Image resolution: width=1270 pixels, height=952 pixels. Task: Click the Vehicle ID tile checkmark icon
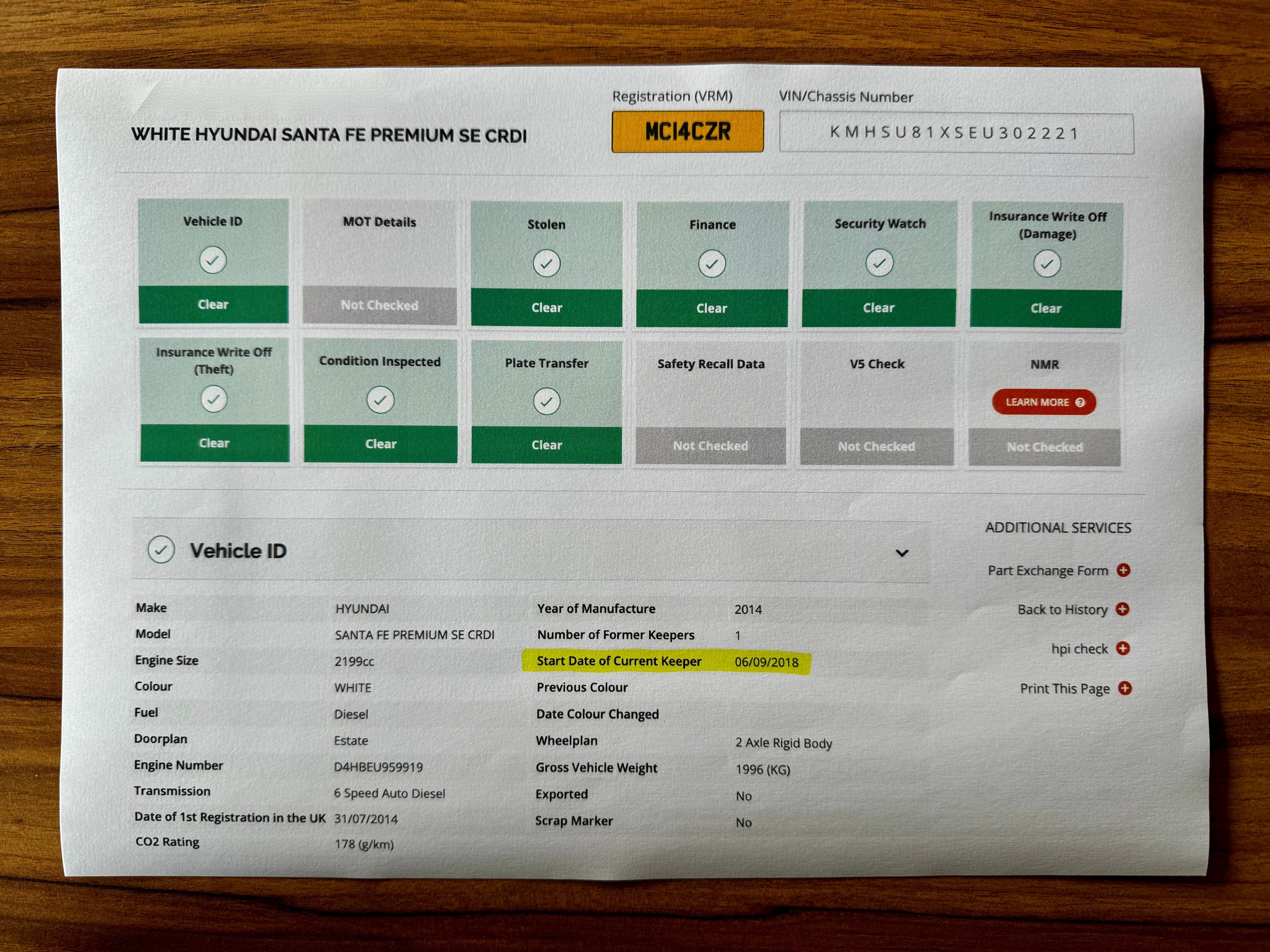tap(213, 260)
